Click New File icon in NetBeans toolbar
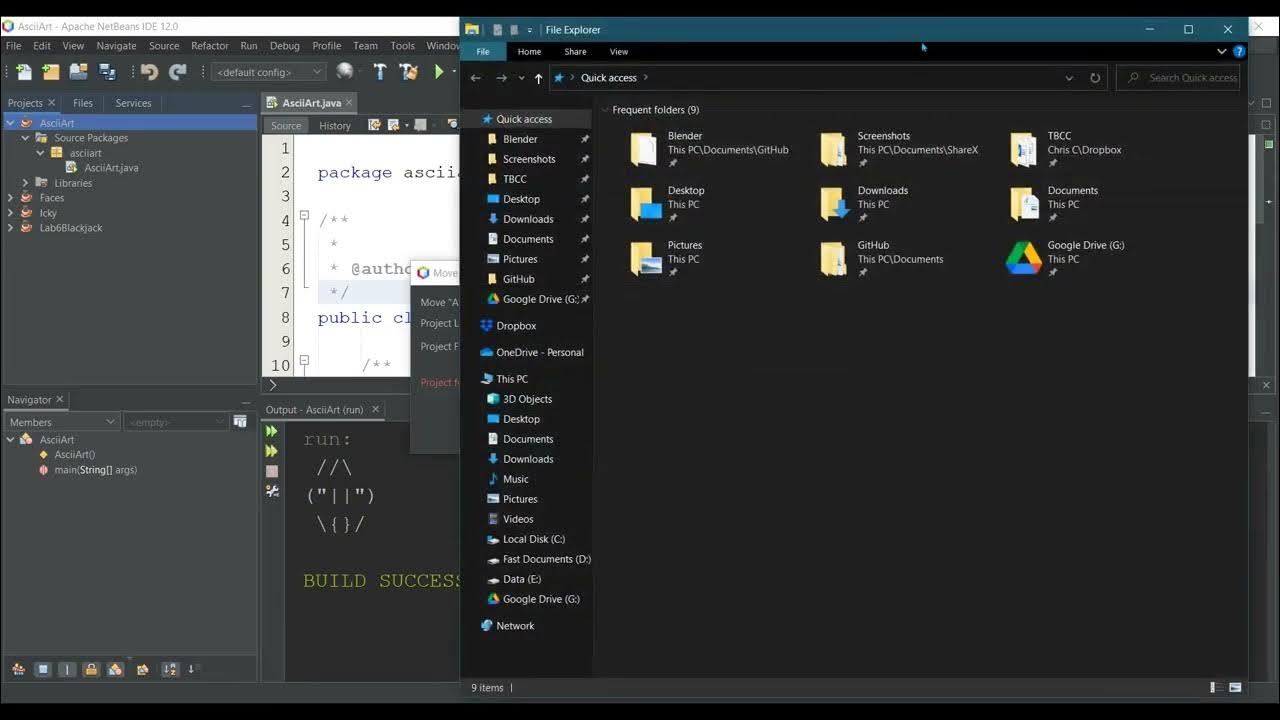 (x=24, y=72)
